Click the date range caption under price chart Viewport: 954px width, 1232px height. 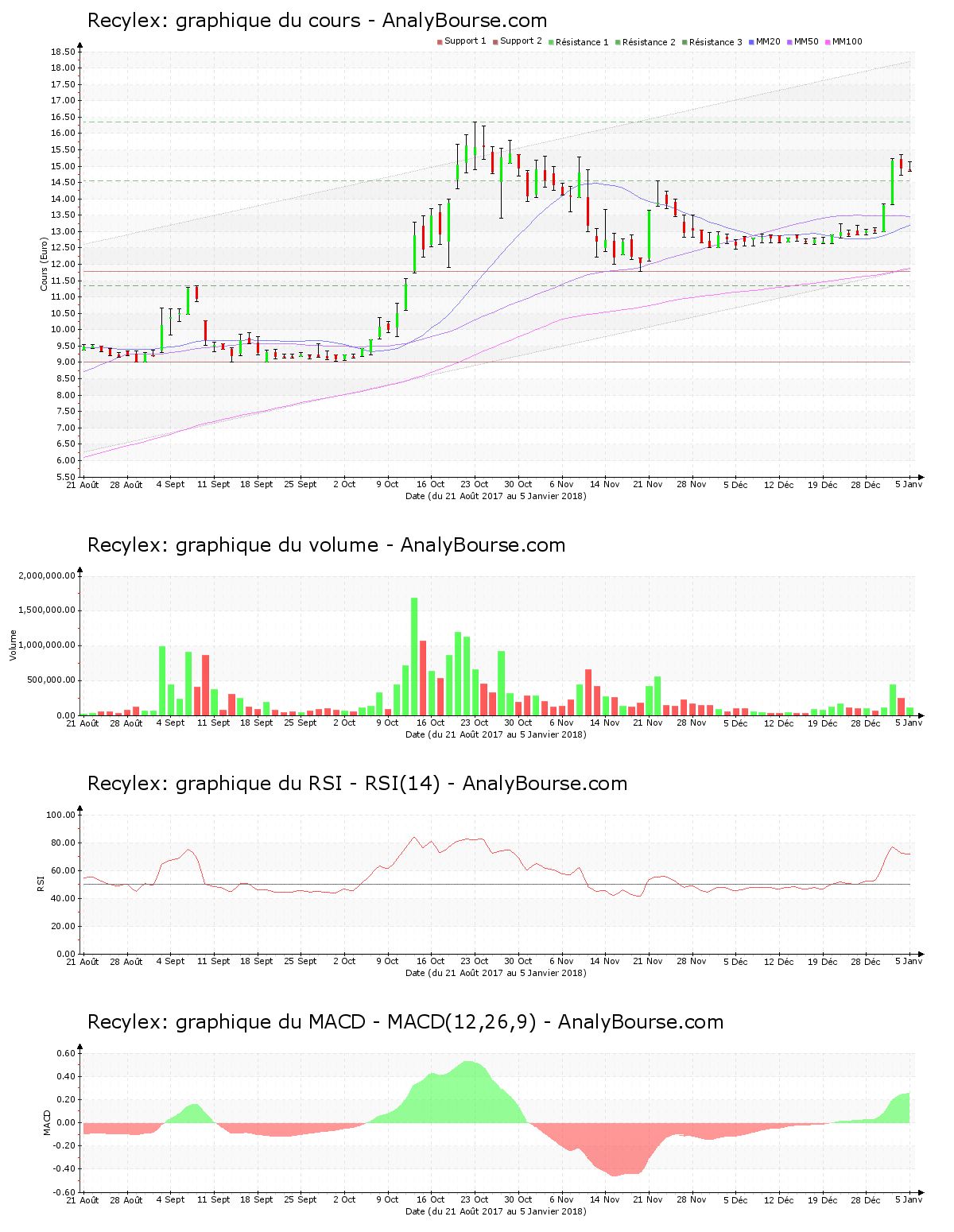pyautogui.click(x=496, y=496)
